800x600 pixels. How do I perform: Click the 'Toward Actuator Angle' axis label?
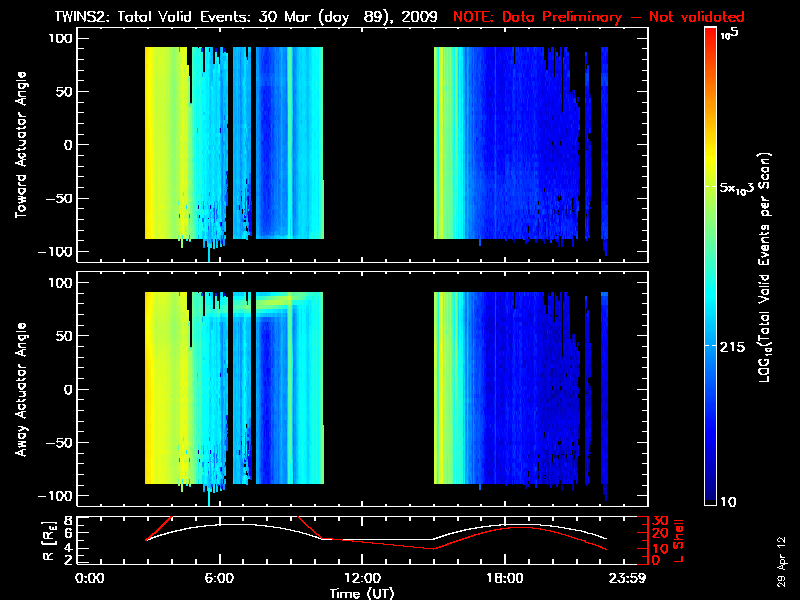click(20, 145)
